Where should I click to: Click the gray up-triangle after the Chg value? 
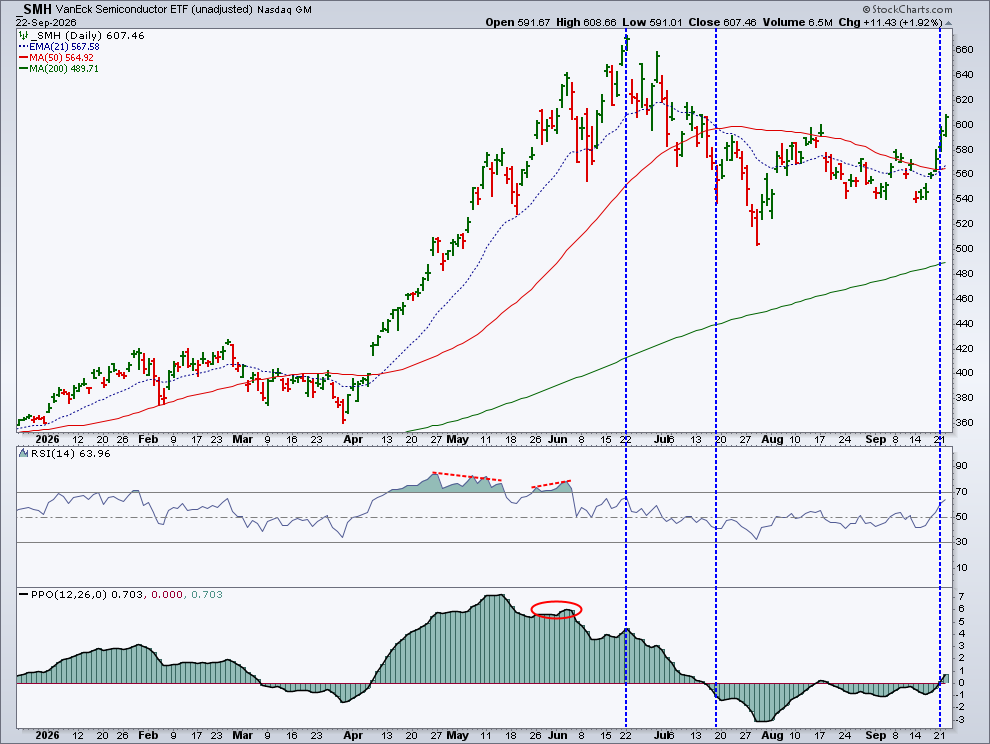coord(948,23)
